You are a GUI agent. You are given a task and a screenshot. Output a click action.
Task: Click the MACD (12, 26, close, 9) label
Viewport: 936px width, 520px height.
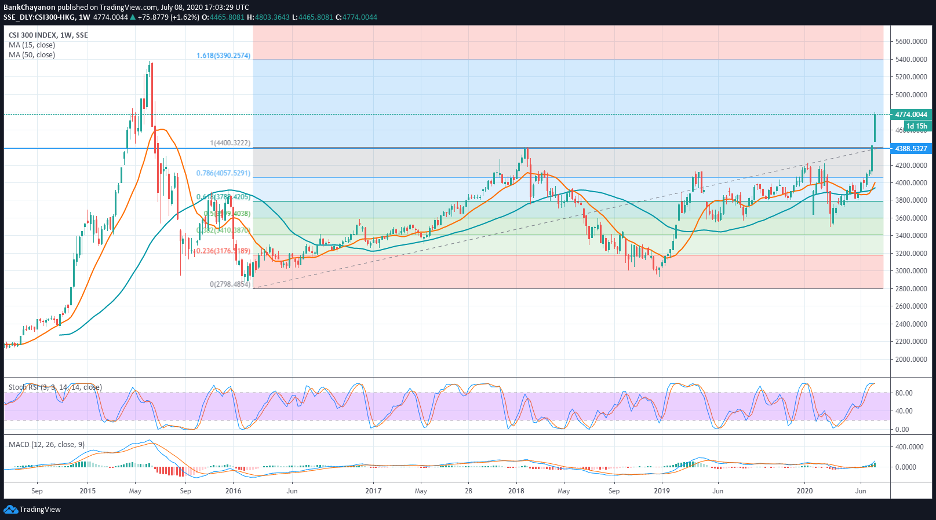click(x=47, y=441)
